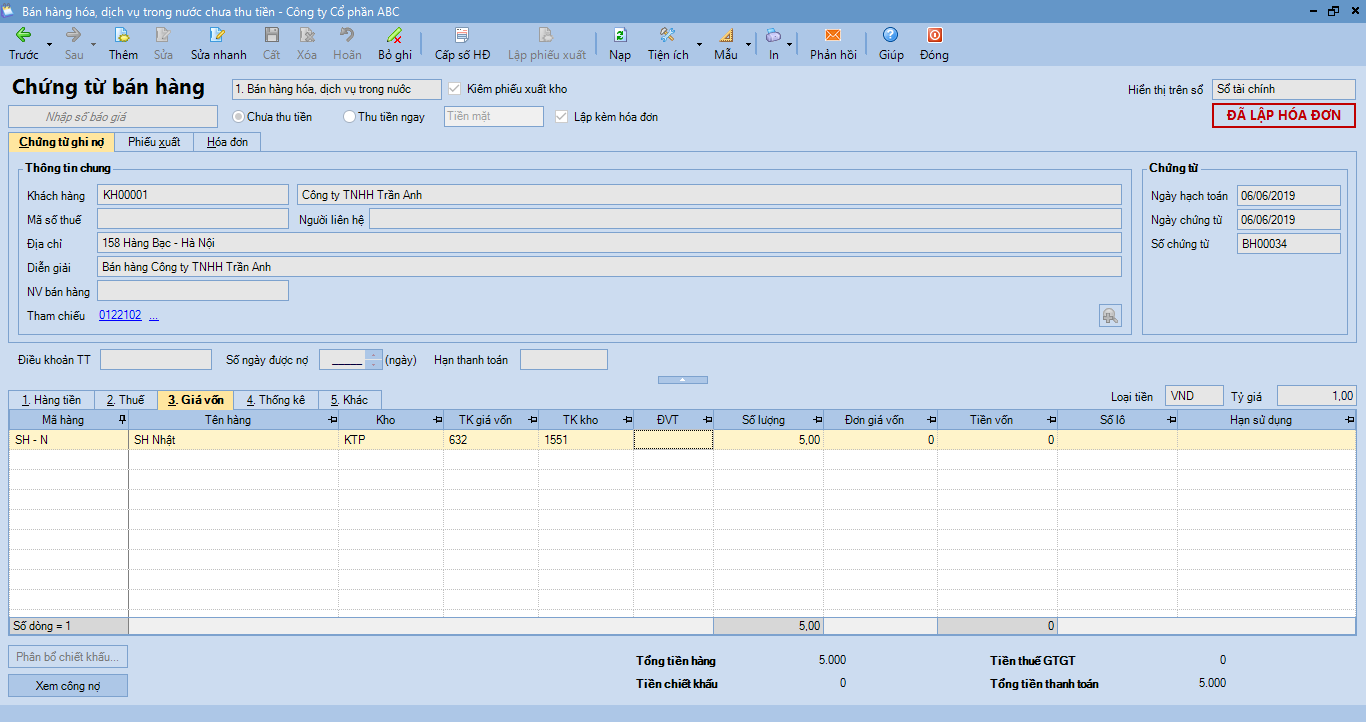This screenshot has height=722, width=1366.
Task: Open Mẫu template tool
Action: click(x=726, y=44)
